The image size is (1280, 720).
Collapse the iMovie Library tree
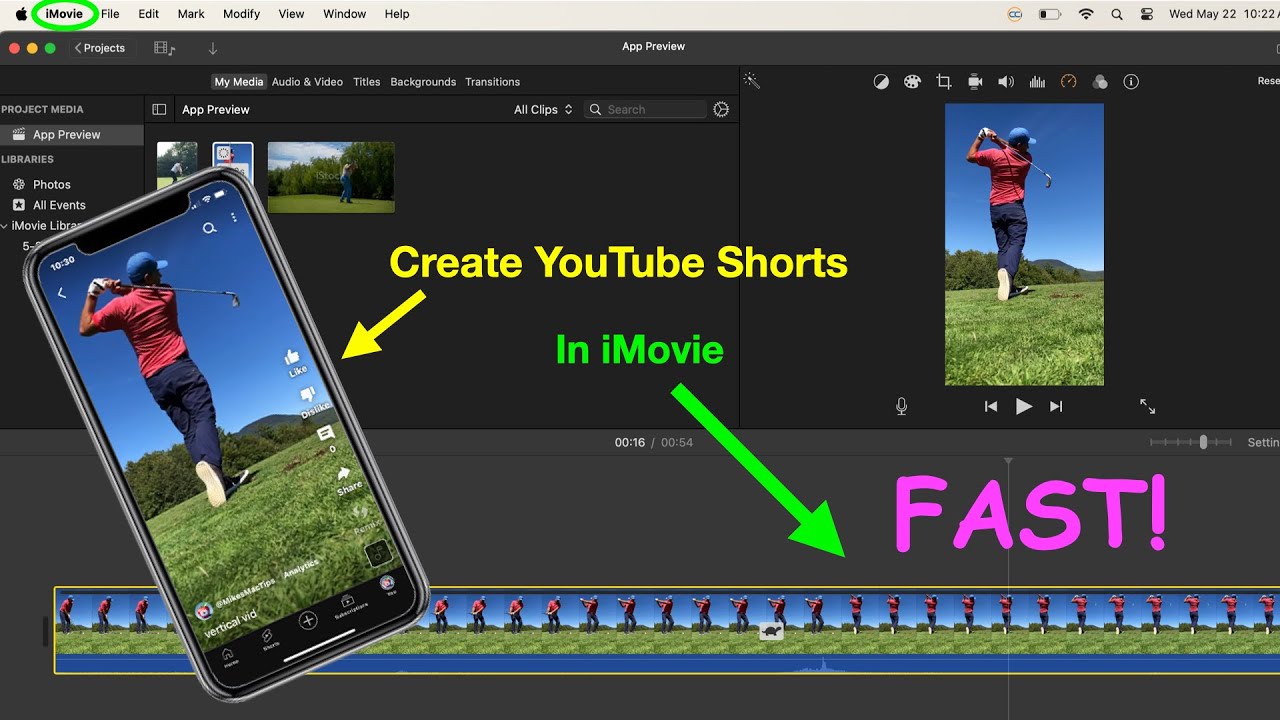click(x=4, y=226)
